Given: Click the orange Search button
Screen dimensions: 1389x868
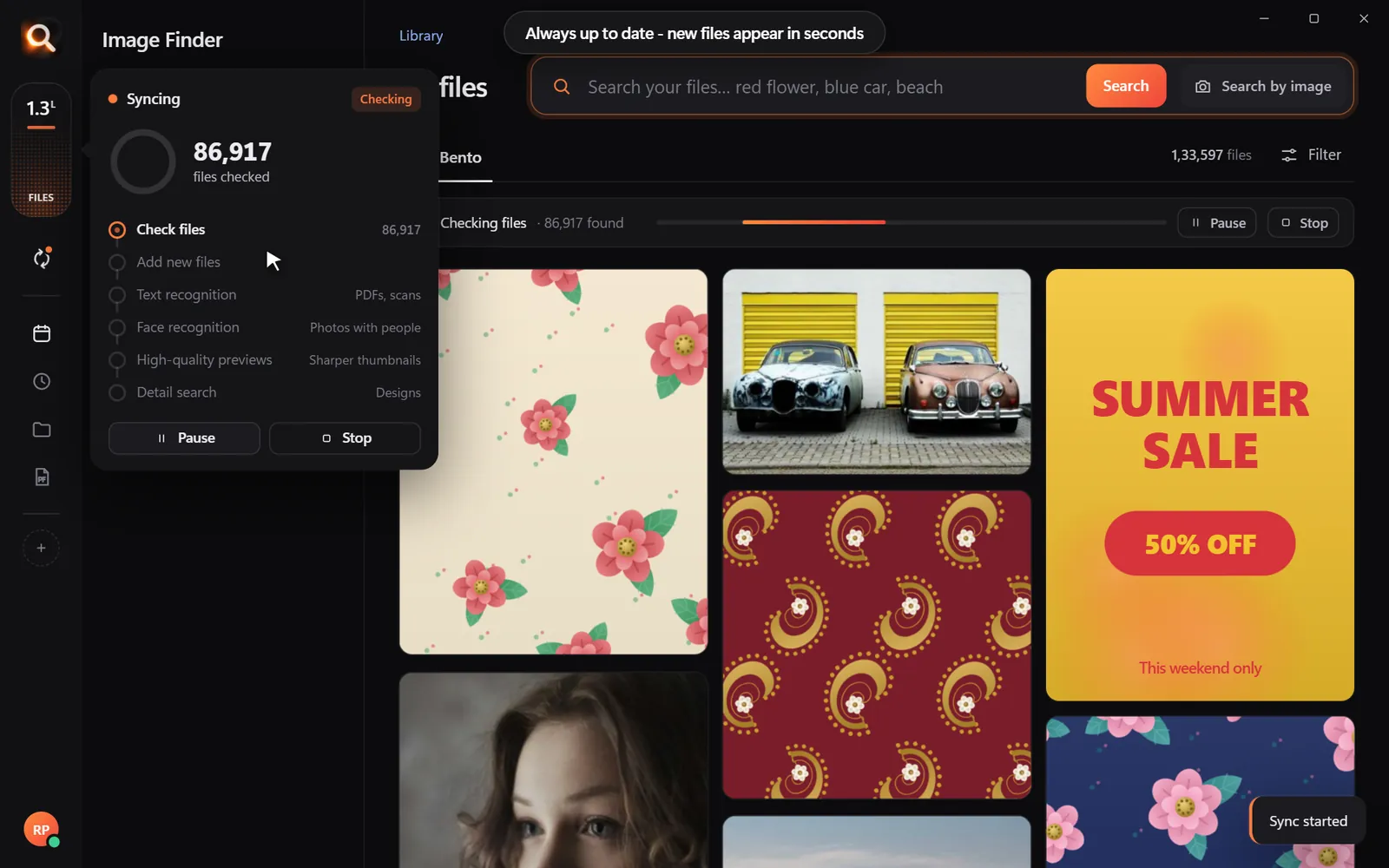Looking at the screenshot, I should [1126, 86].
